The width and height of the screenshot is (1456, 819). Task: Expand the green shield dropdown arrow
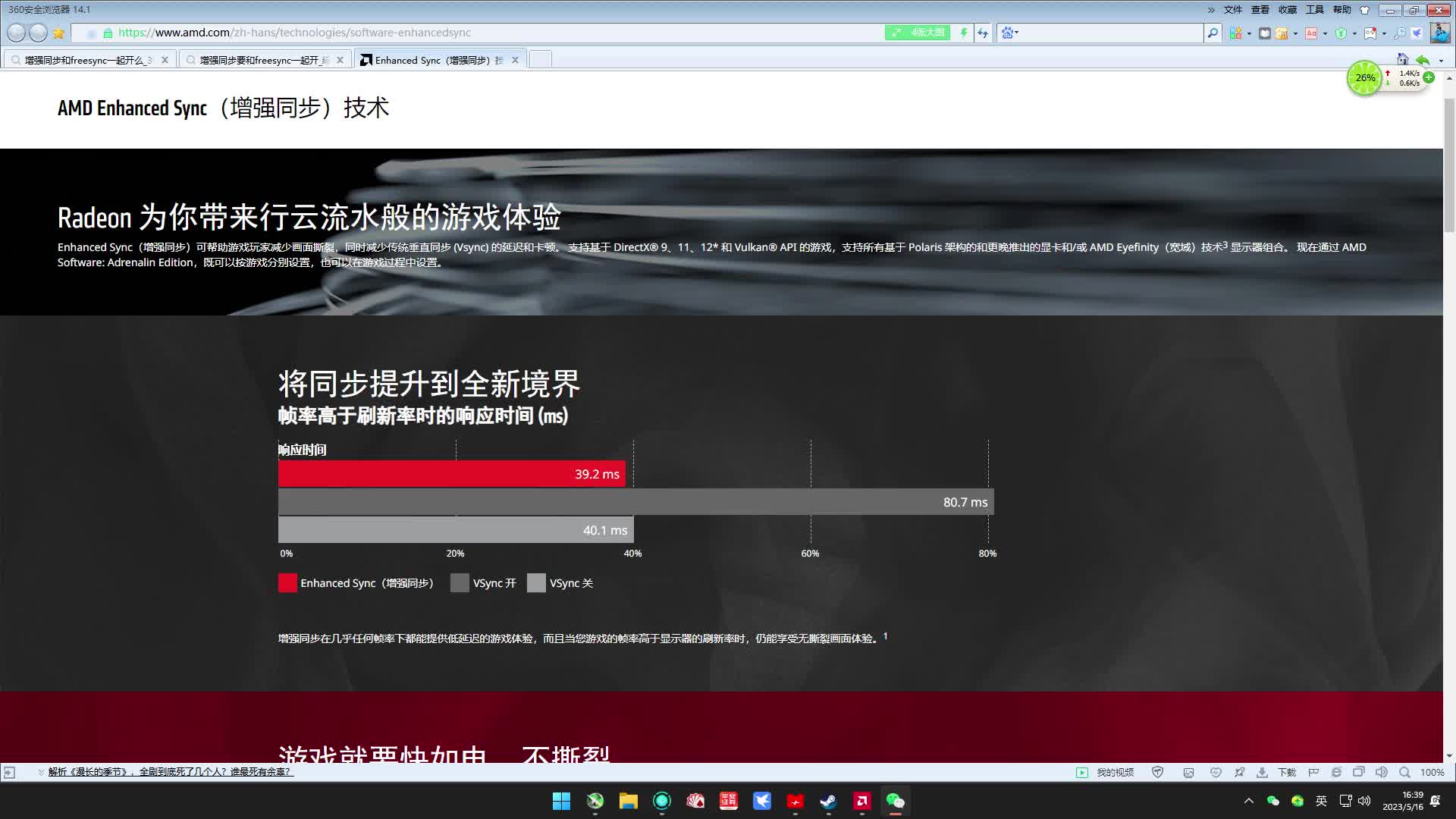pos(1354,33)
